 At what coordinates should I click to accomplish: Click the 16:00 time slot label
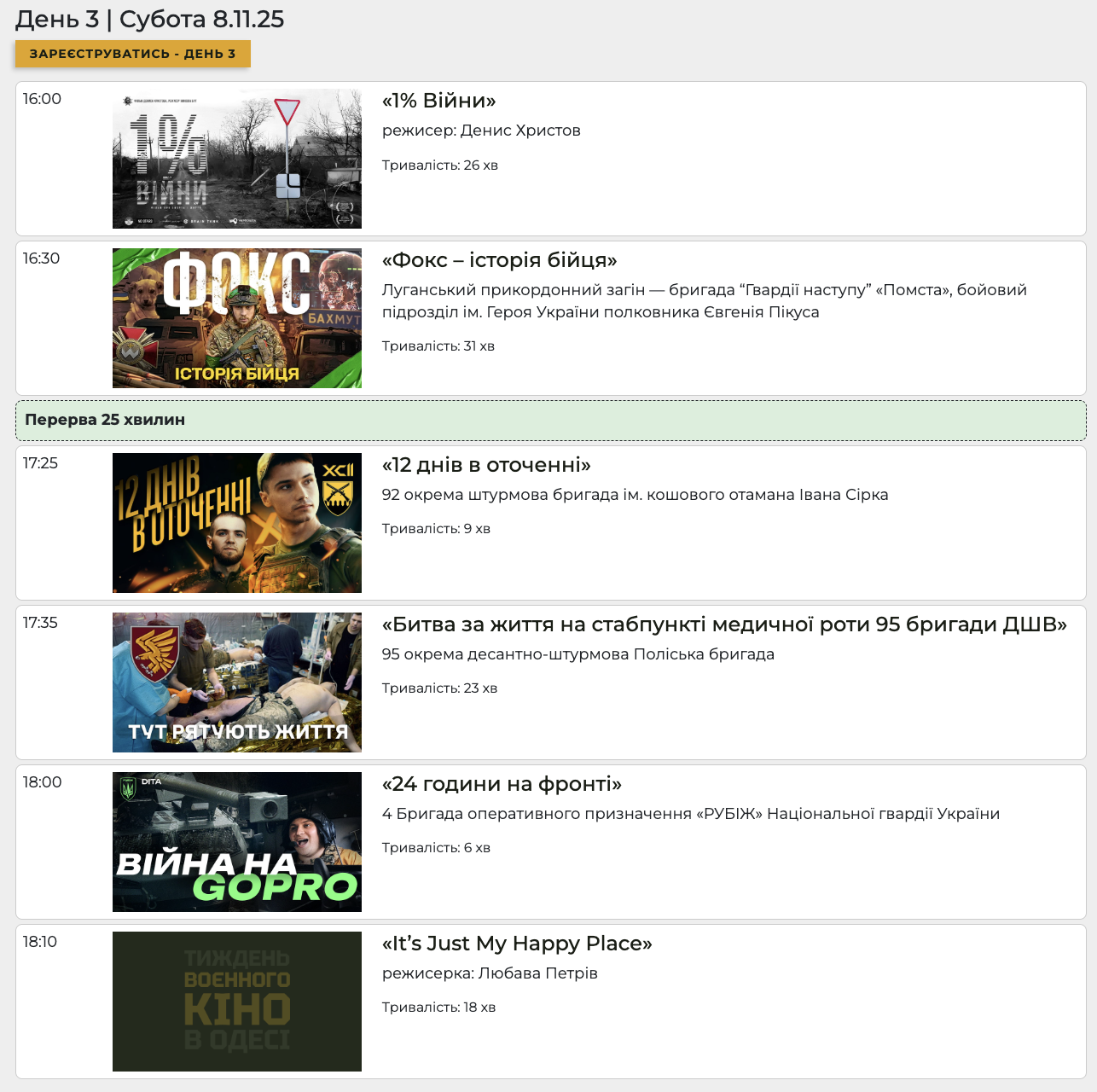click(42, 99)
